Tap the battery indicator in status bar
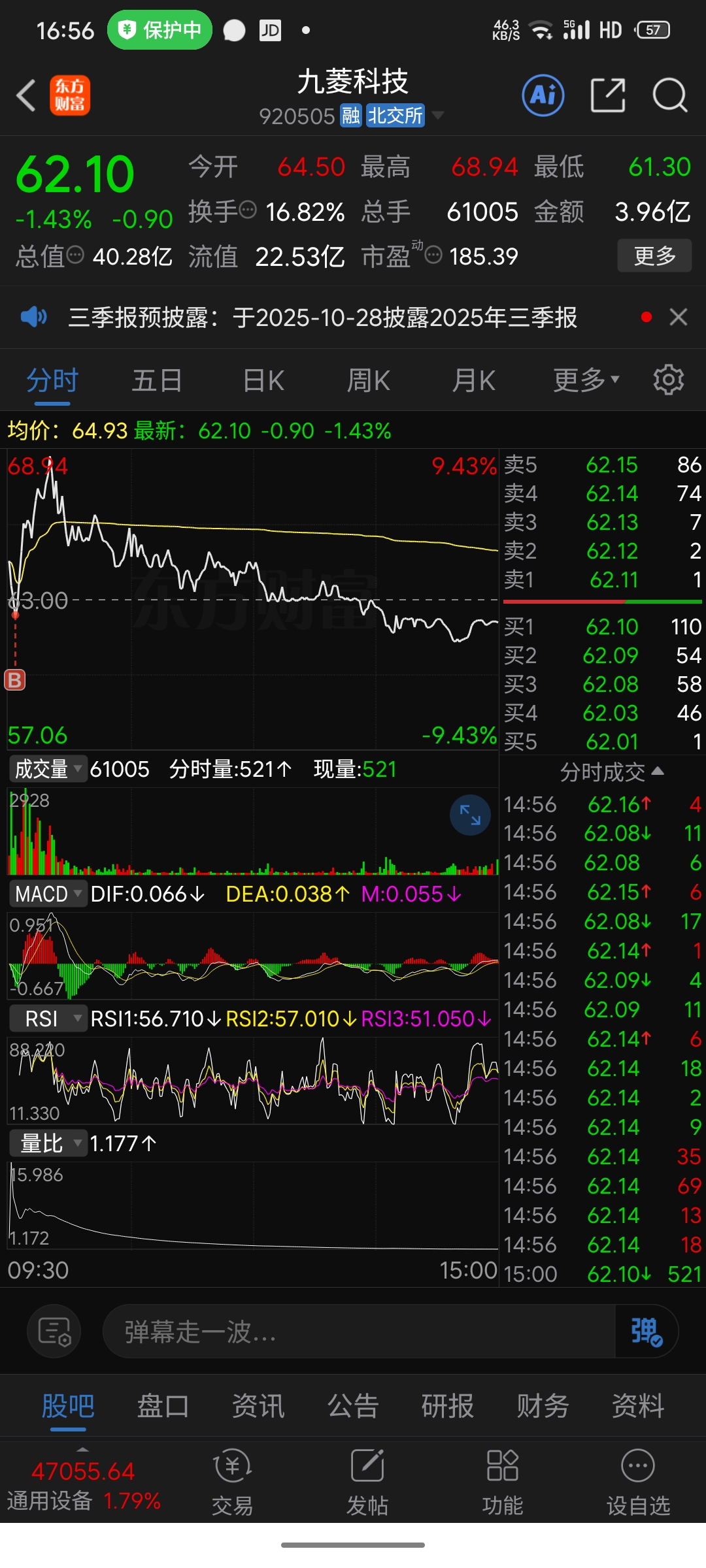The width and height of the screenshot is (706, 1568). (652, 30)
